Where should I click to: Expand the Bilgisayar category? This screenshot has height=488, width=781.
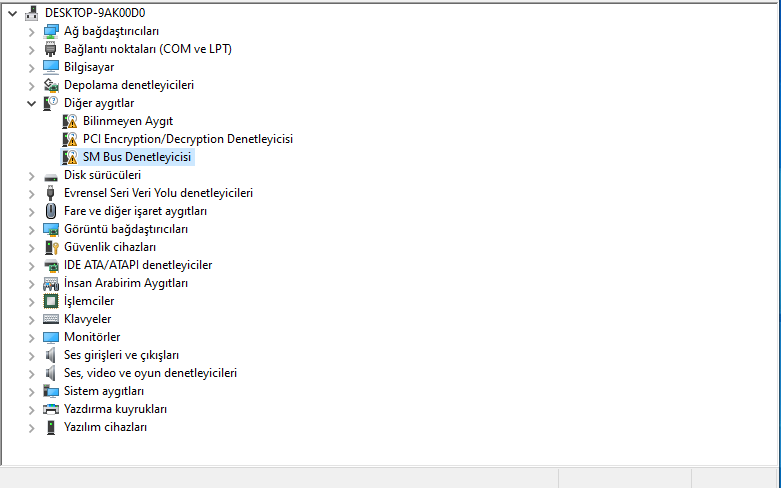click(31, 68)
